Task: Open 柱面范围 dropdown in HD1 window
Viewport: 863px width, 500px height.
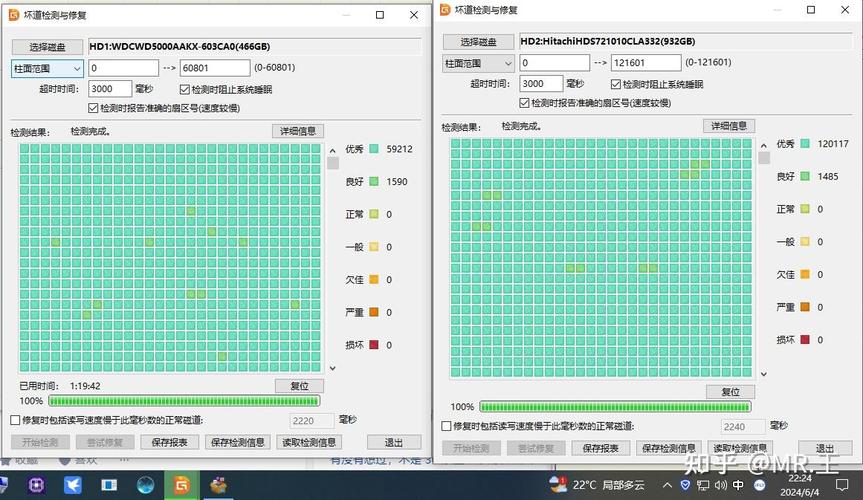Action: pyautogui.click(x=47, y=68)
